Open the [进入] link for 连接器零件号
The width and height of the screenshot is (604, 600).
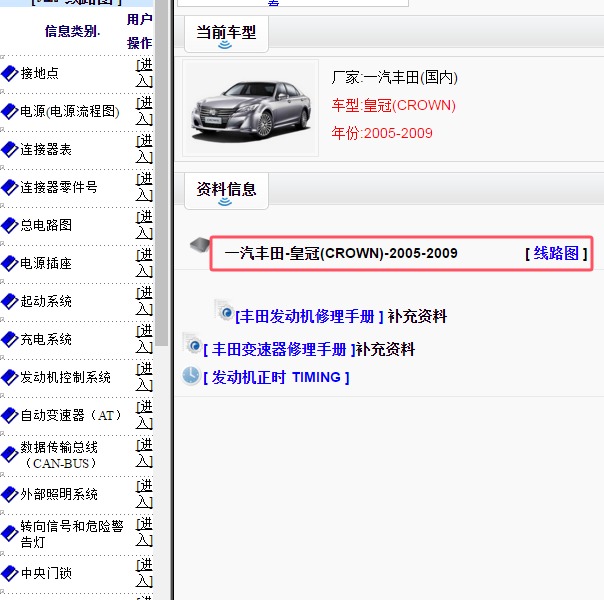pos(144,187)
